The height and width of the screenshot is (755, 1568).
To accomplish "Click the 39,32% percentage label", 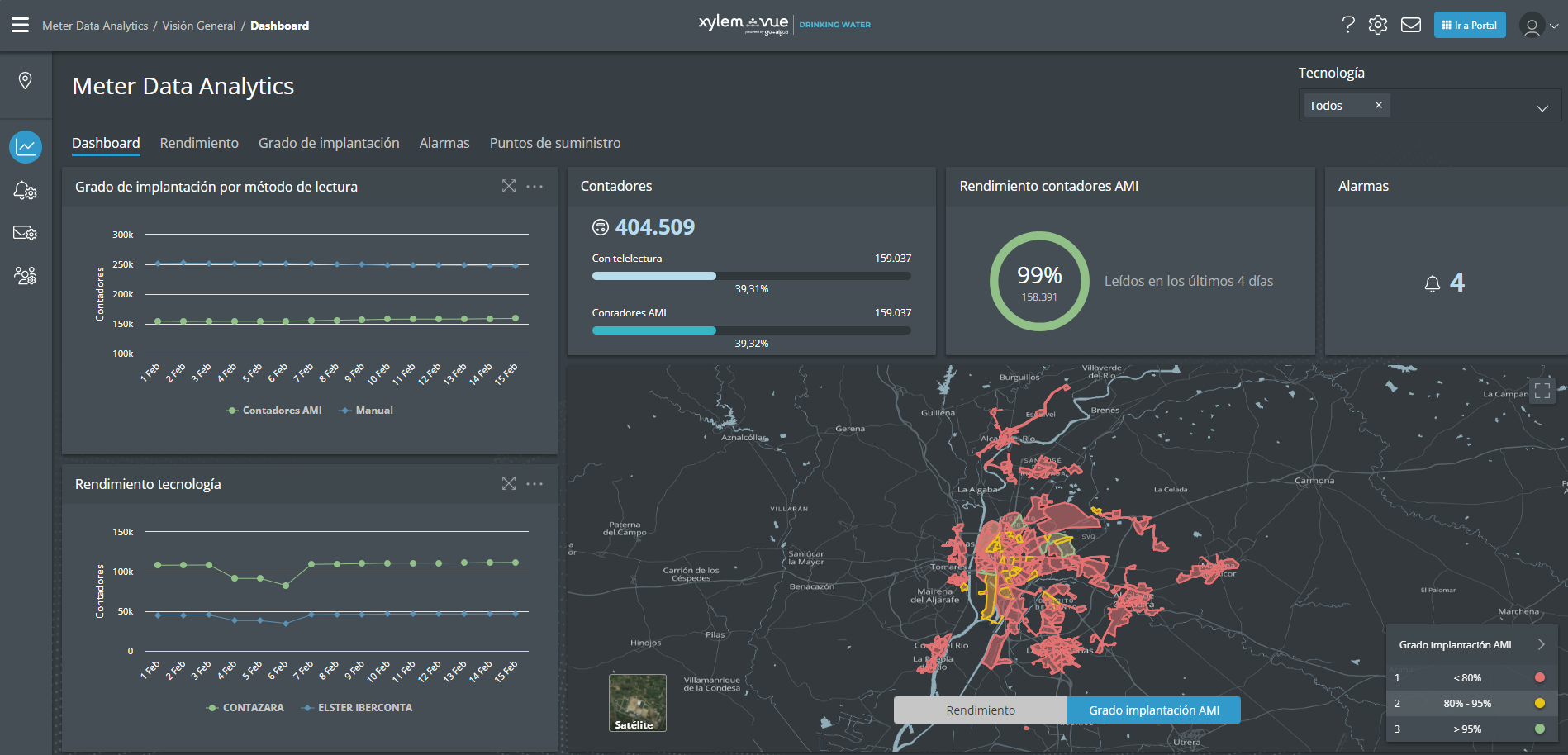I will pyautogui.click(x=752, y=344).
